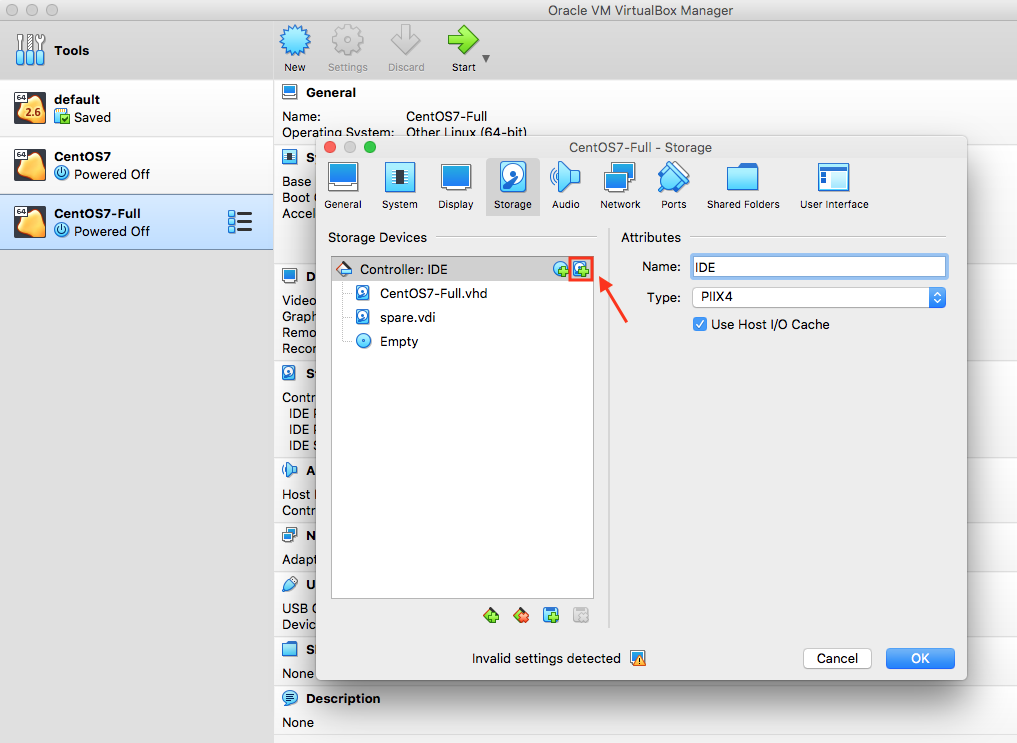Click the General section header in the Manager details

point(331,93)
